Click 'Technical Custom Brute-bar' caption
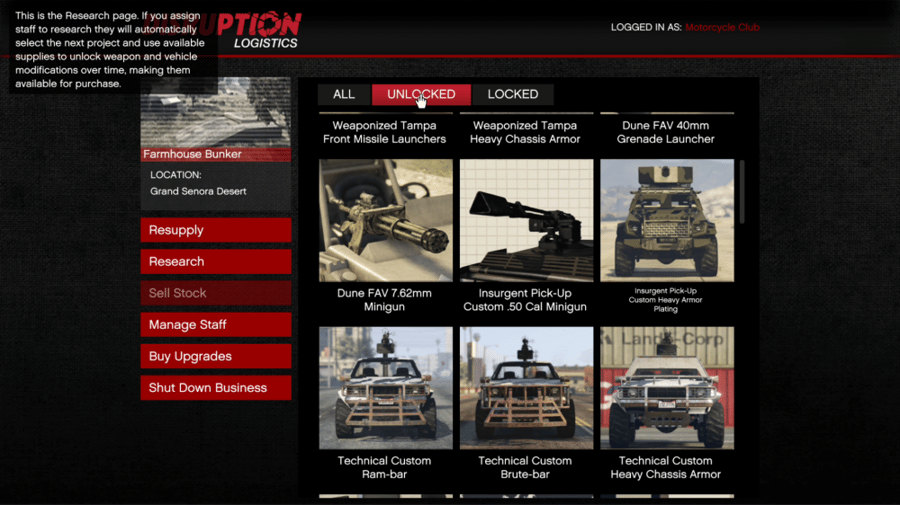The image size is (900, 505). point(525,468)
